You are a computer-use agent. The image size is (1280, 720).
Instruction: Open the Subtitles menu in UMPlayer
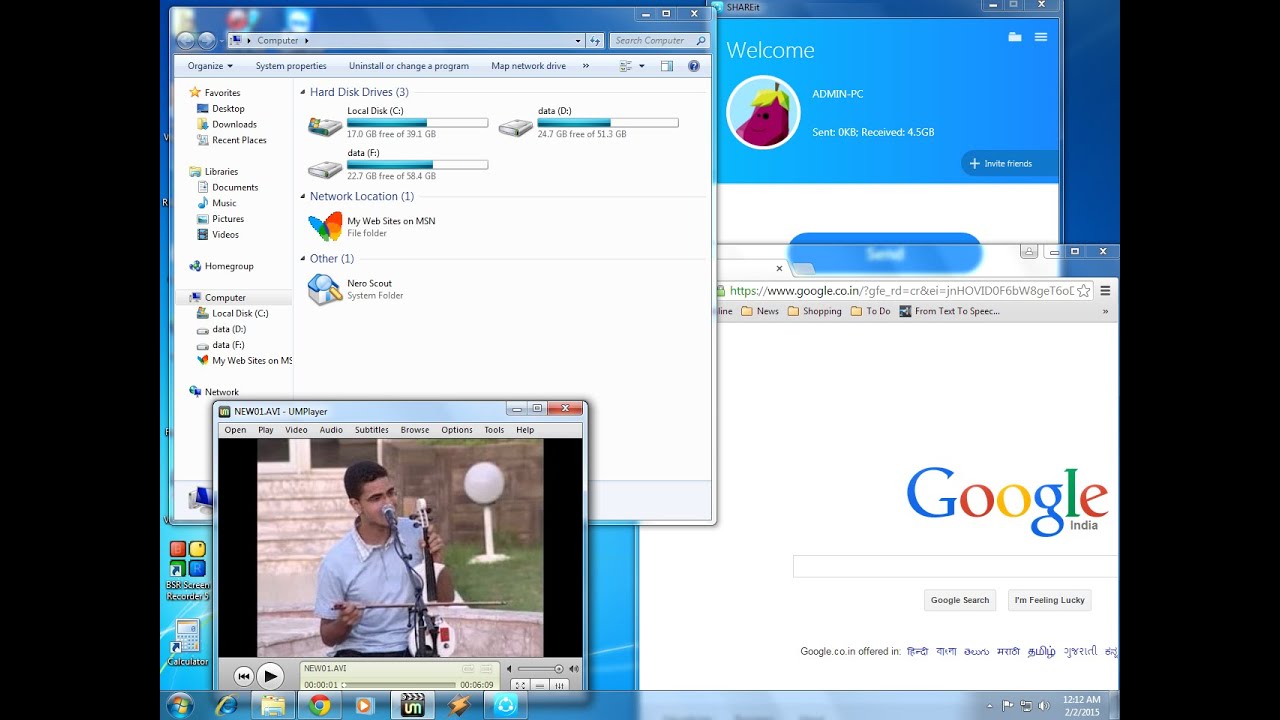(x=371, y=430)
